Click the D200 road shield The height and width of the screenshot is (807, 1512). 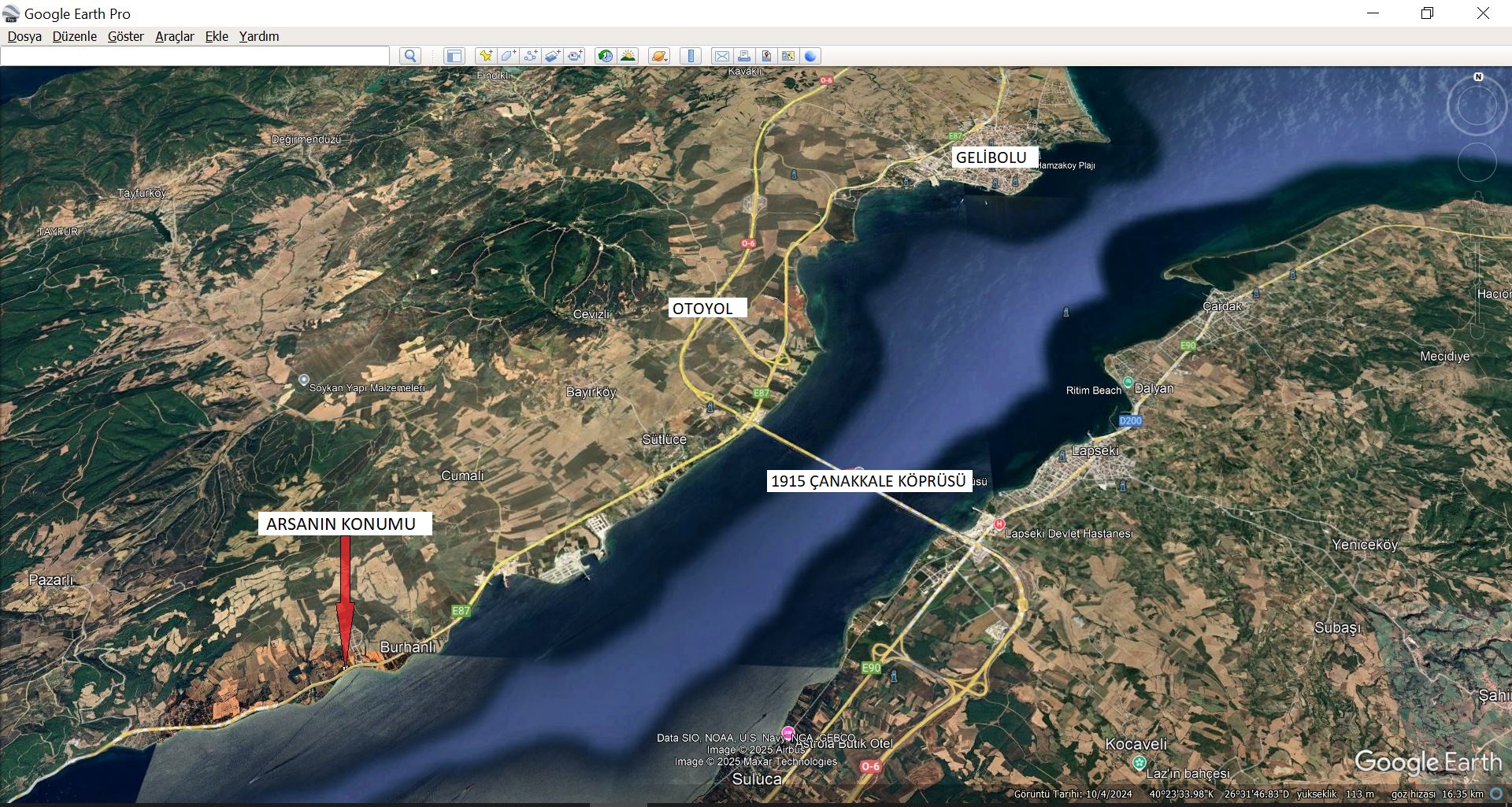1130,420
